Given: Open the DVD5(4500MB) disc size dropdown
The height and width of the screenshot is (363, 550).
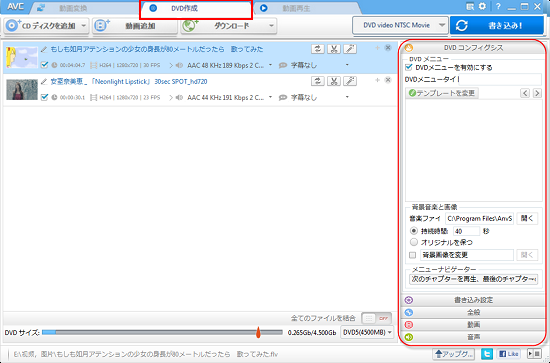Looking at the screenshot, I should click(367, 332).
